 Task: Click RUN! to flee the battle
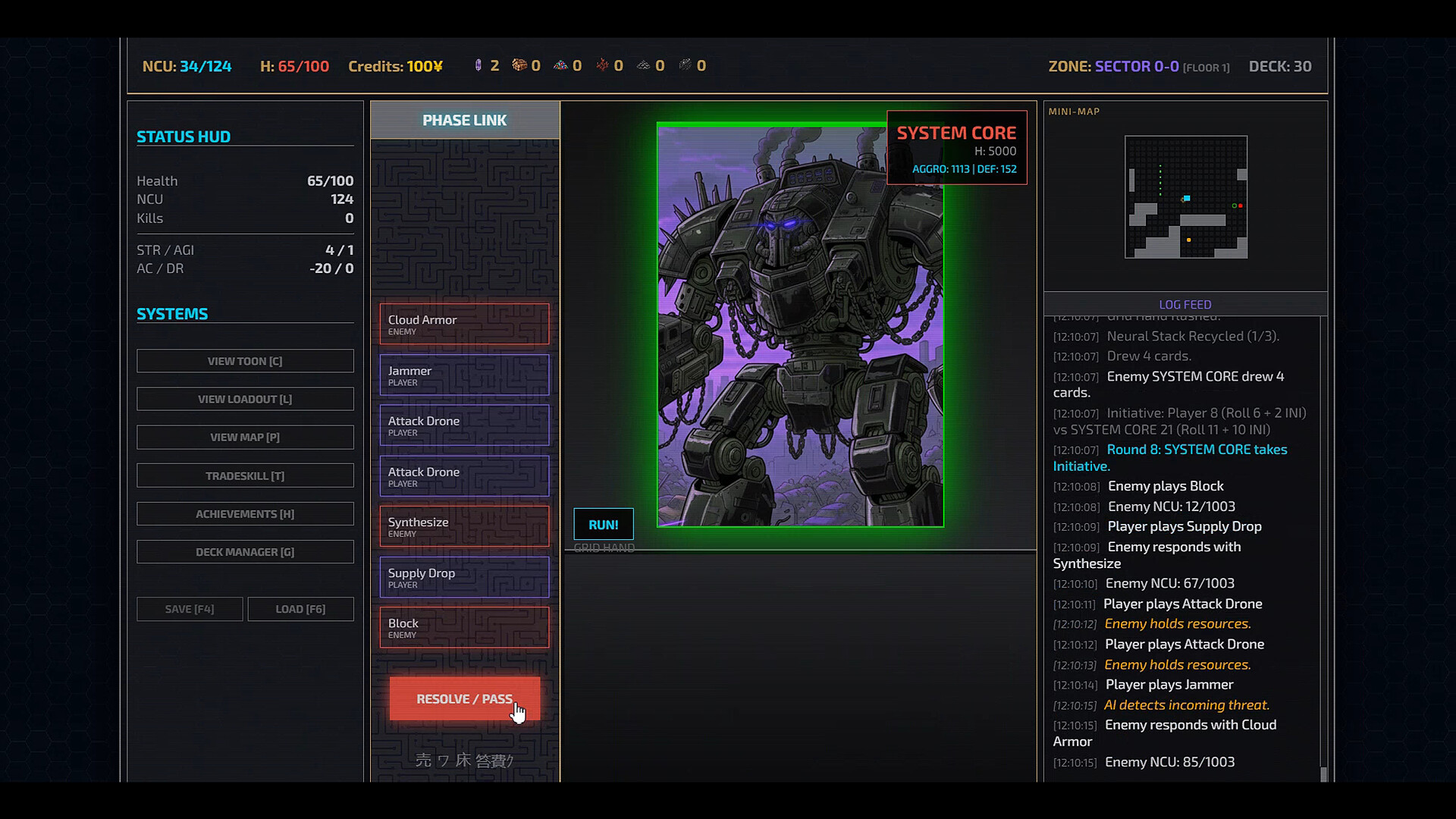coord(603,524)
